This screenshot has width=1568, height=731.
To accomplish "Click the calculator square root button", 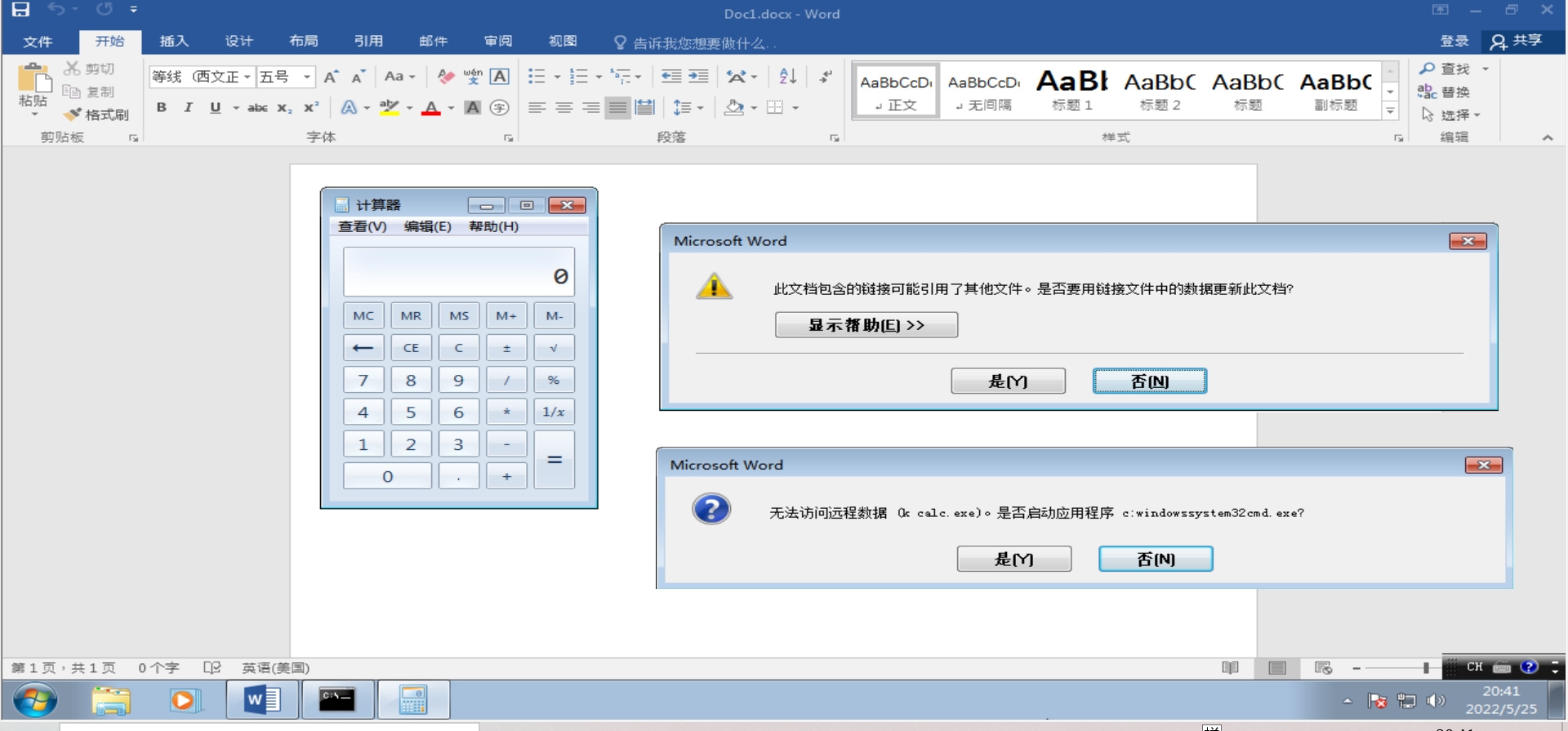I will pyautogui.click(x=555, y=348).
